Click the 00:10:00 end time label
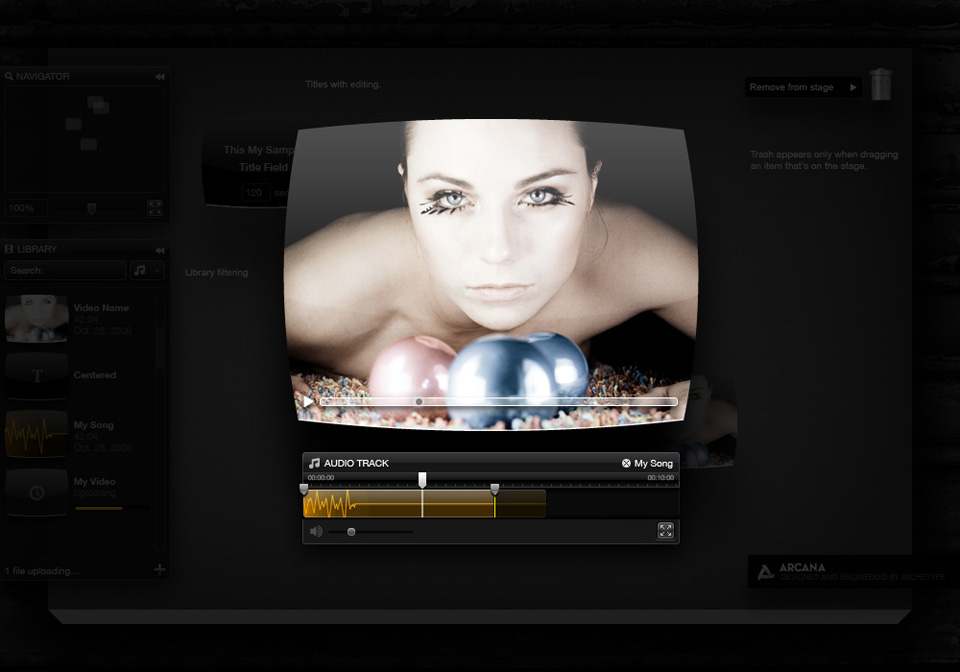The width and height of the screenshot is (960, 672). 661,477
